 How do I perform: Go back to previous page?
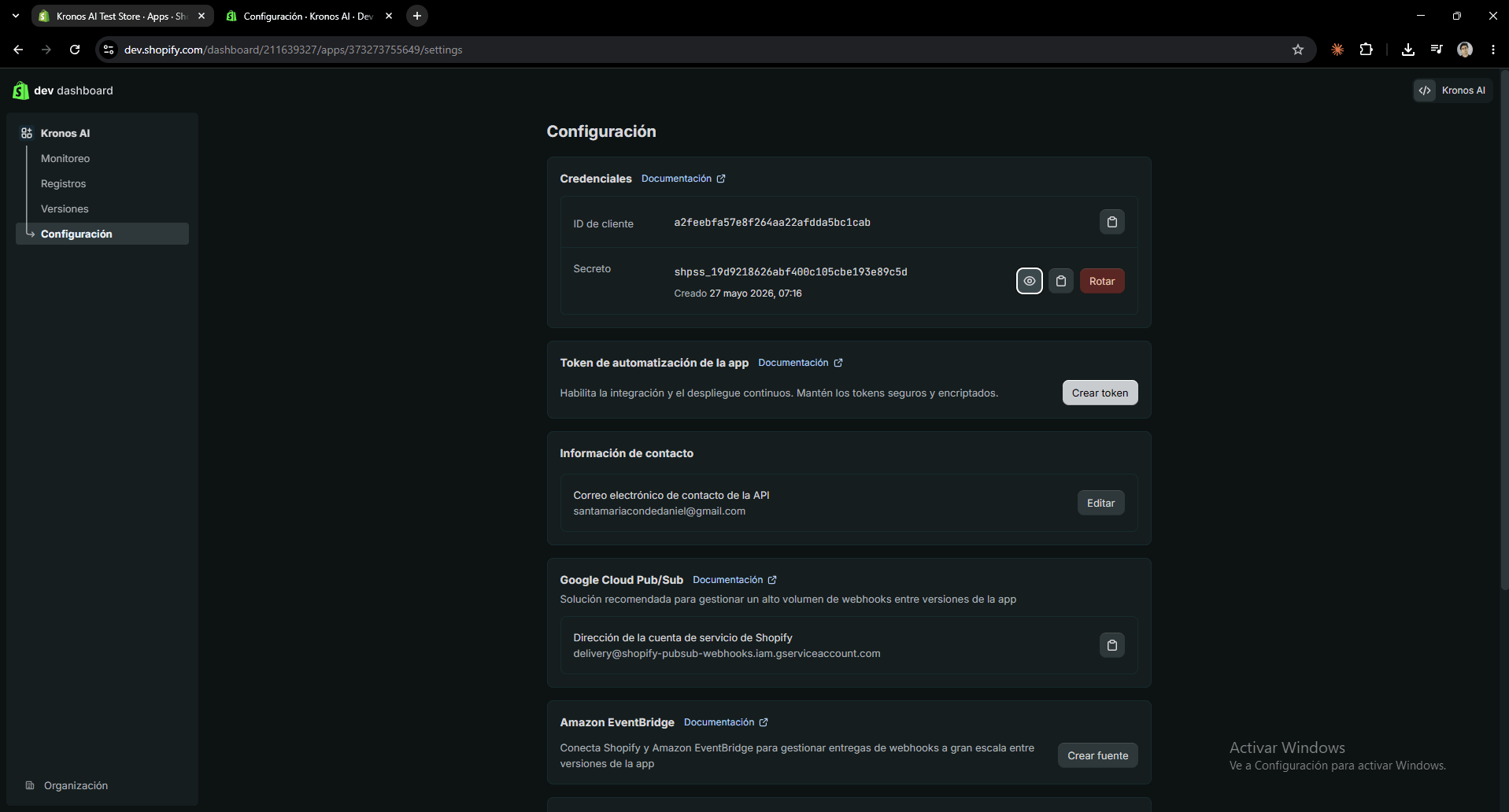click(x=18, y=50)
